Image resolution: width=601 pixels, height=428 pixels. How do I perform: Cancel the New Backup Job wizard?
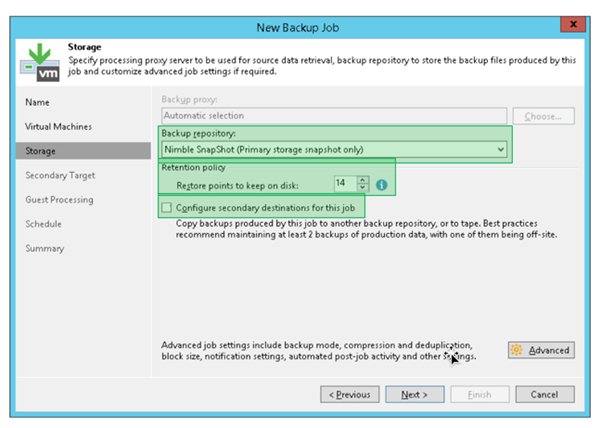tap(545, 394)
